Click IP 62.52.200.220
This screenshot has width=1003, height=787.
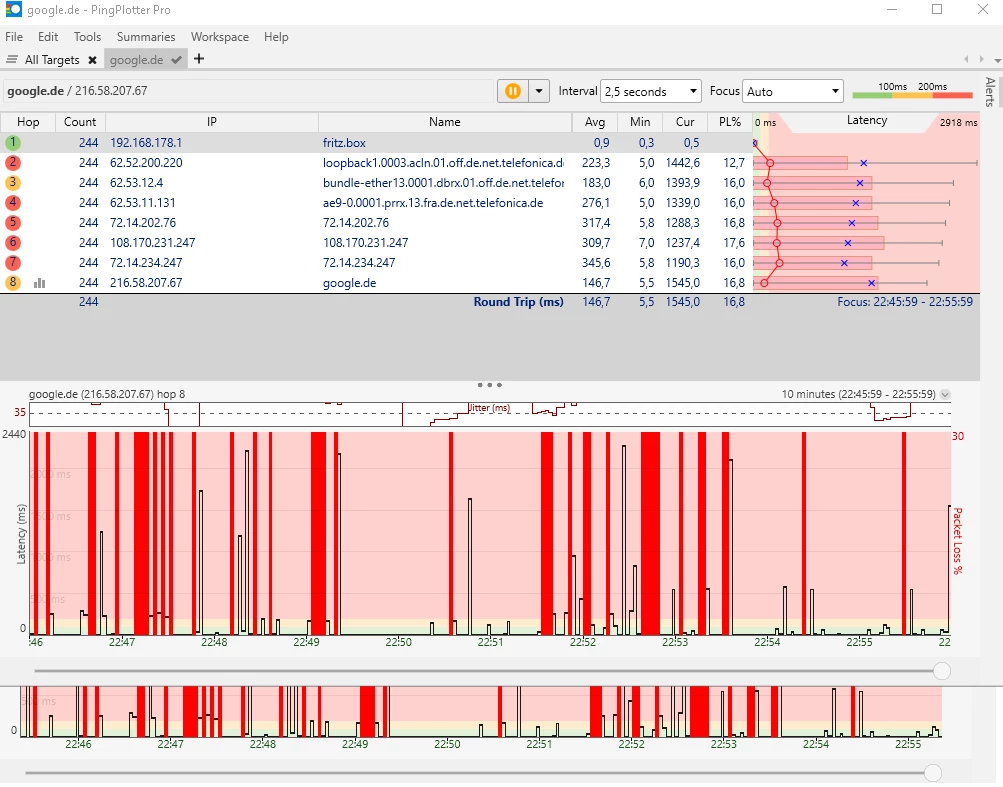pos(146,163)
